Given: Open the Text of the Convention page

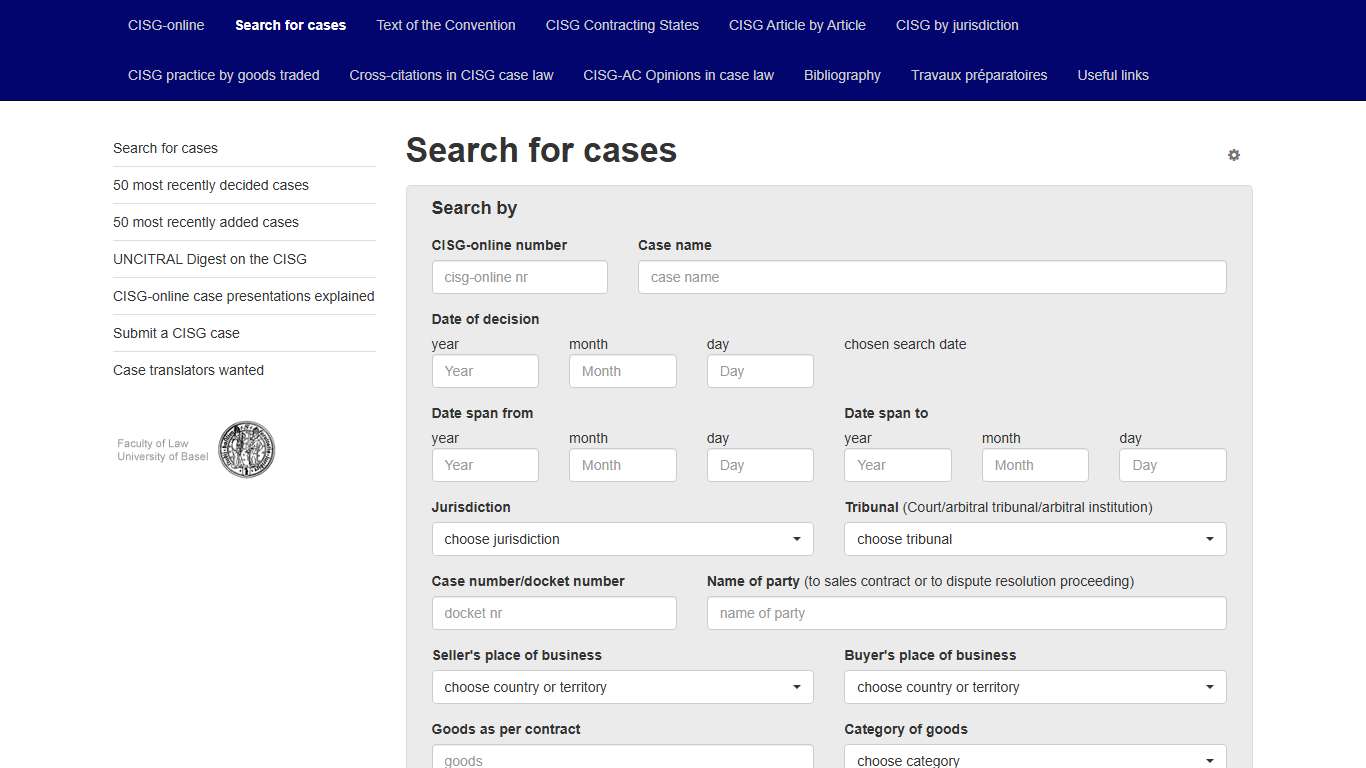Looking at the screenshot, I should click(x=446, y=25).
